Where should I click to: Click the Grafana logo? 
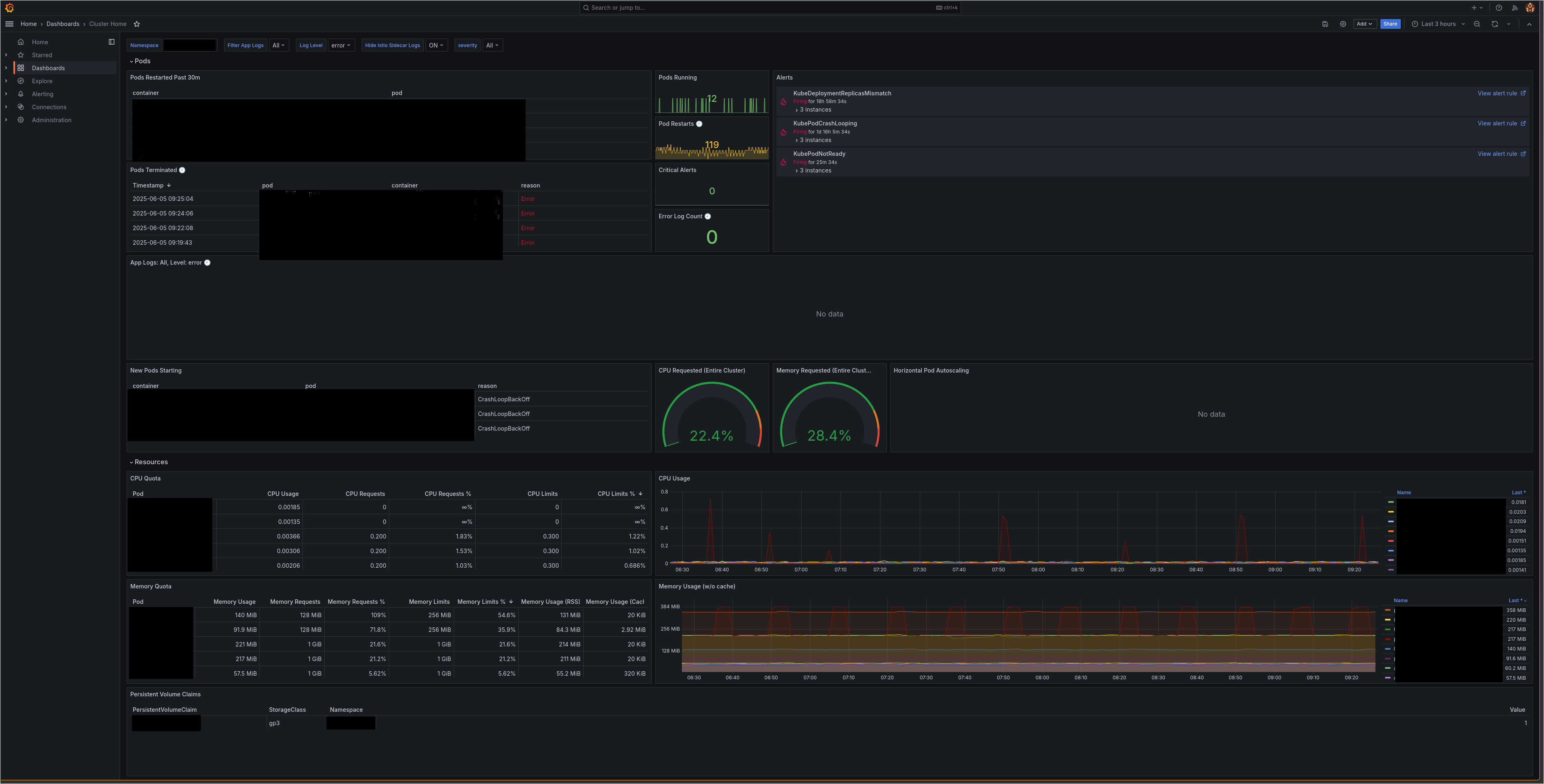pos(9,8)
